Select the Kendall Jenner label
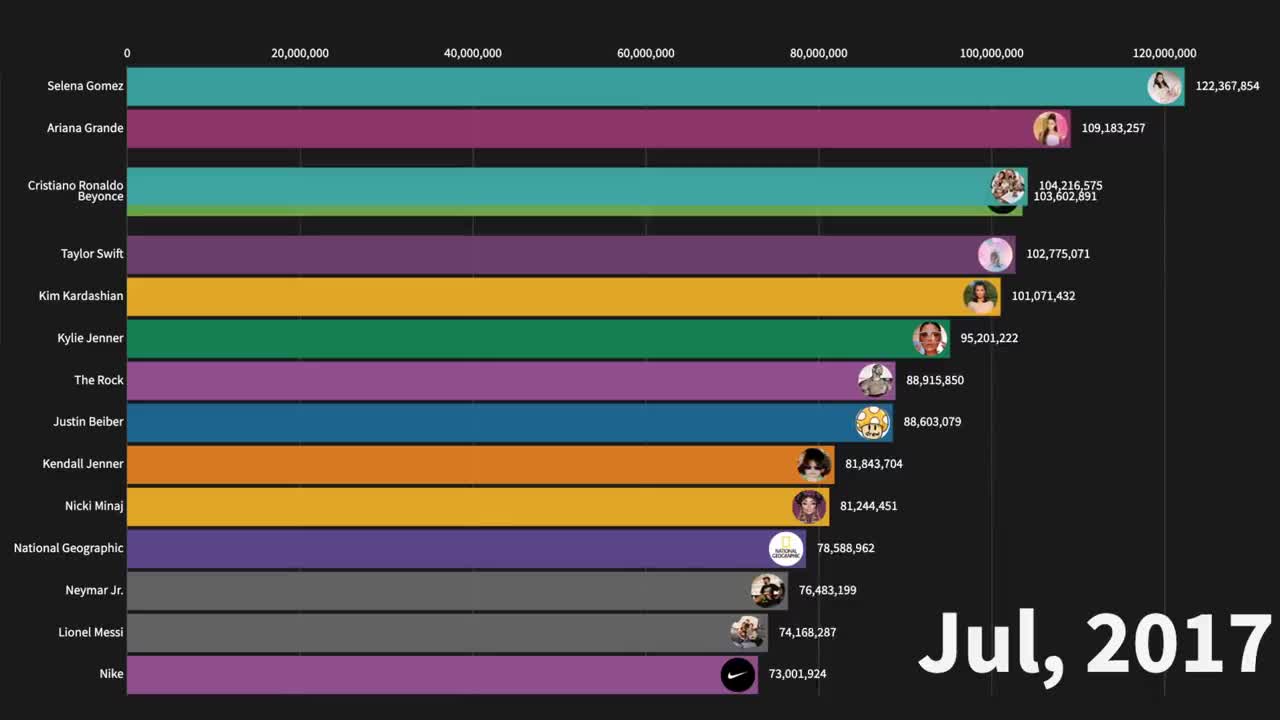 coord(83,464)
